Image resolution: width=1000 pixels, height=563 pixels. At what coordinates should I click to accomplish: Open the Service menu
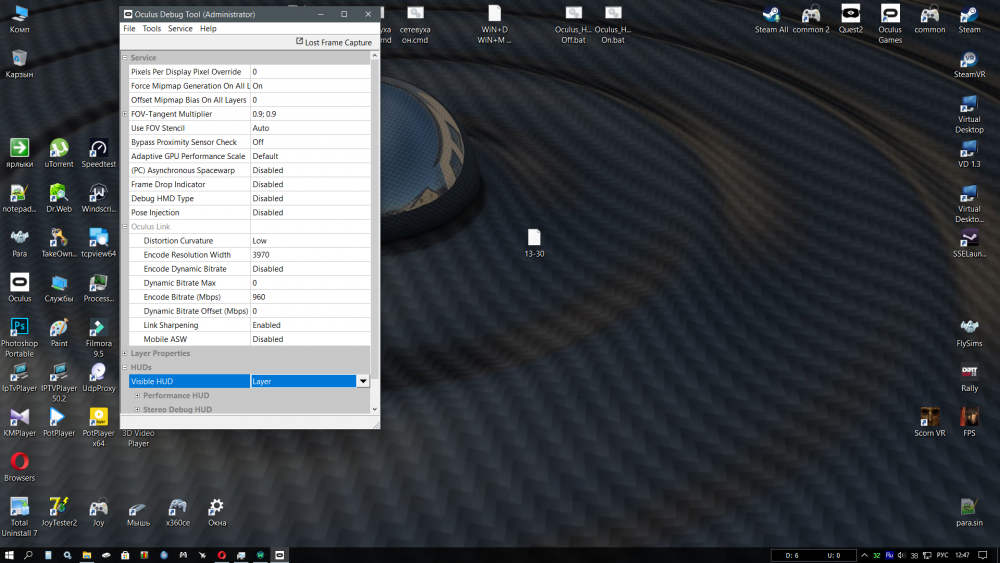(x=180, y=29)
